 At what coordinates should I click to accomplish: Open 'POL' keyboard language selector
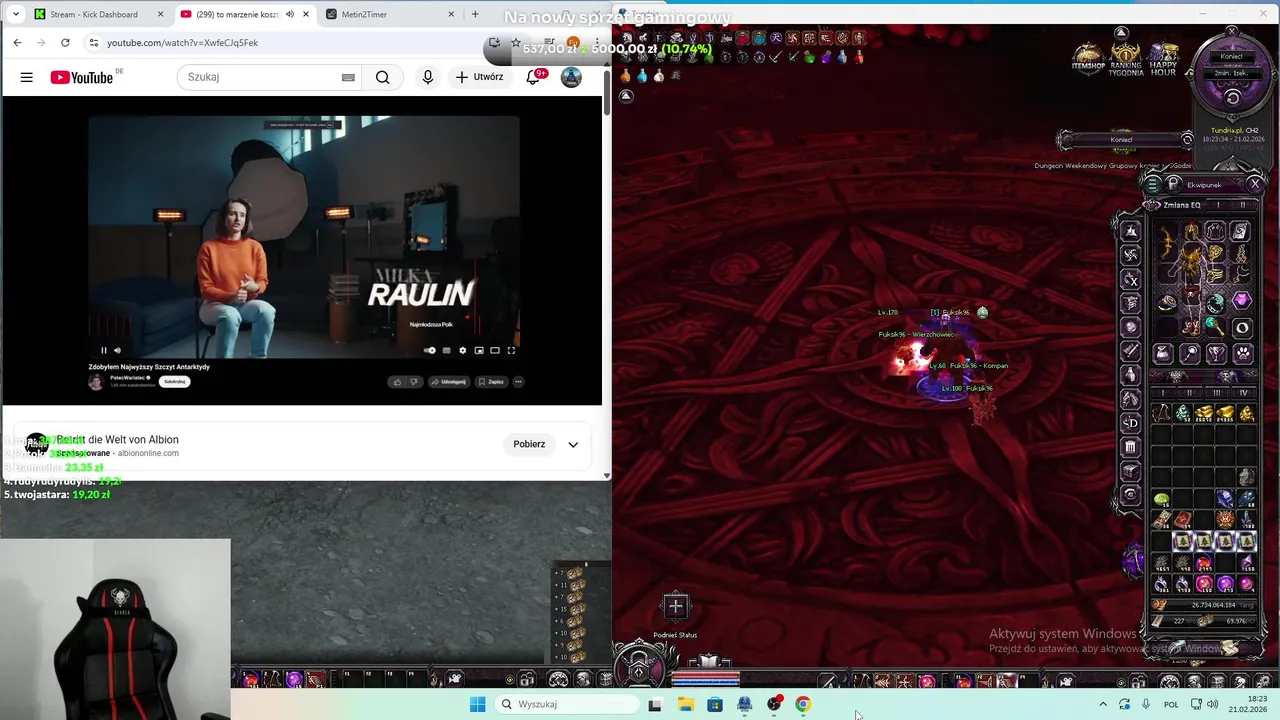1171,704
